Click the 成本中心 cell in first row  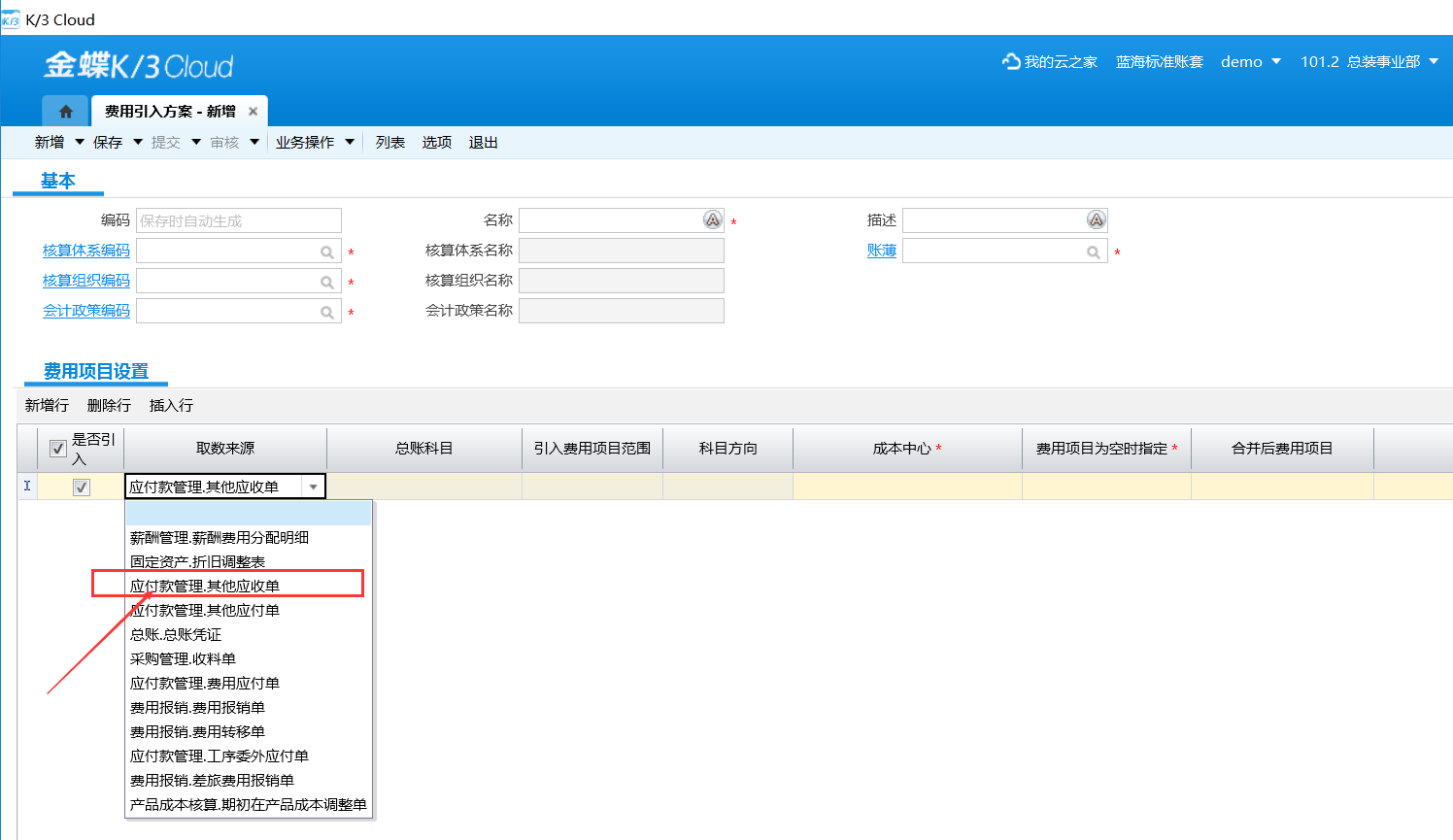click(x=907, y=487)
